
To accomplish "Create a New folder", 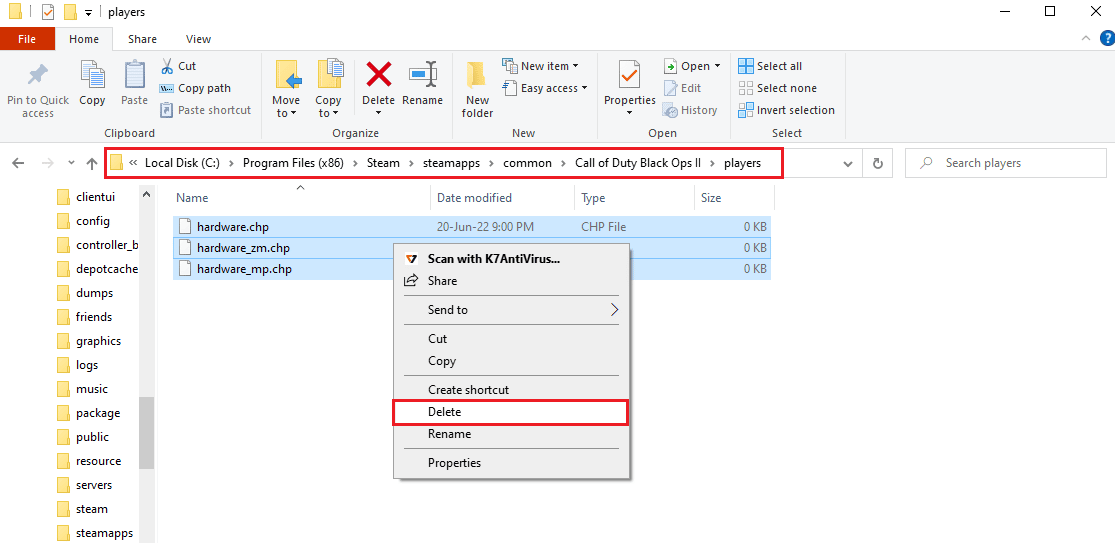I will [x=477, y=89].
